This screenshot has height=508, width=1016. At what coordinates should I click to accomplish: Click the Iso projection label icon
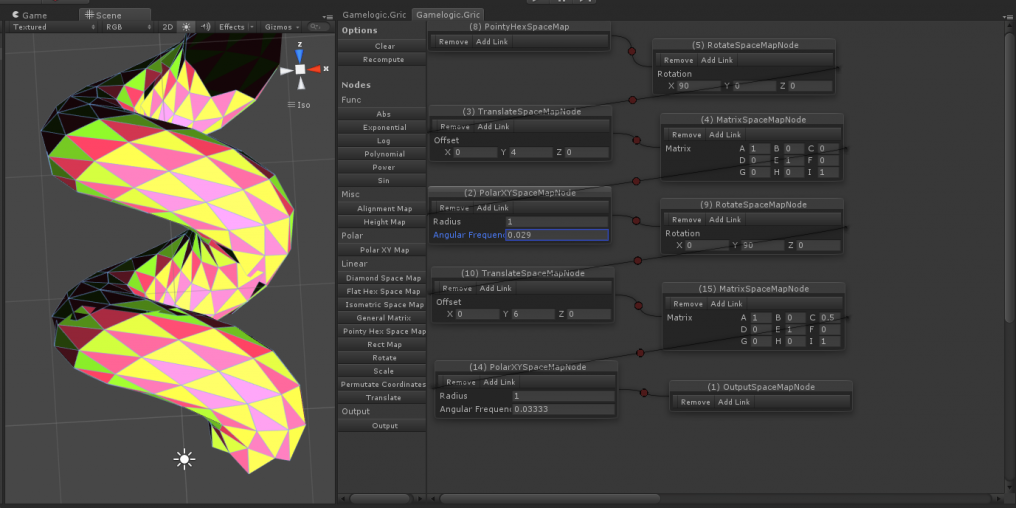pos(300,104)
